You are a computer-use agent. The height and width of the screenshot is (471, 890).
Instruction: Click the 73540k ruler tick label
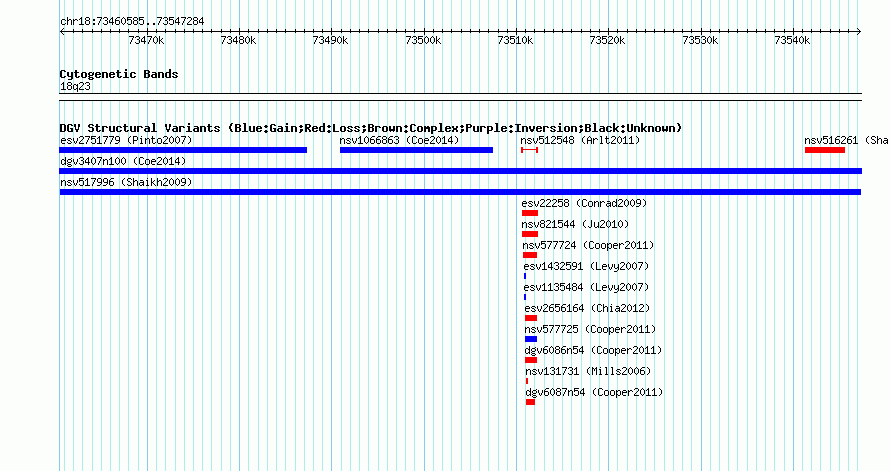(x=792, y=40)
